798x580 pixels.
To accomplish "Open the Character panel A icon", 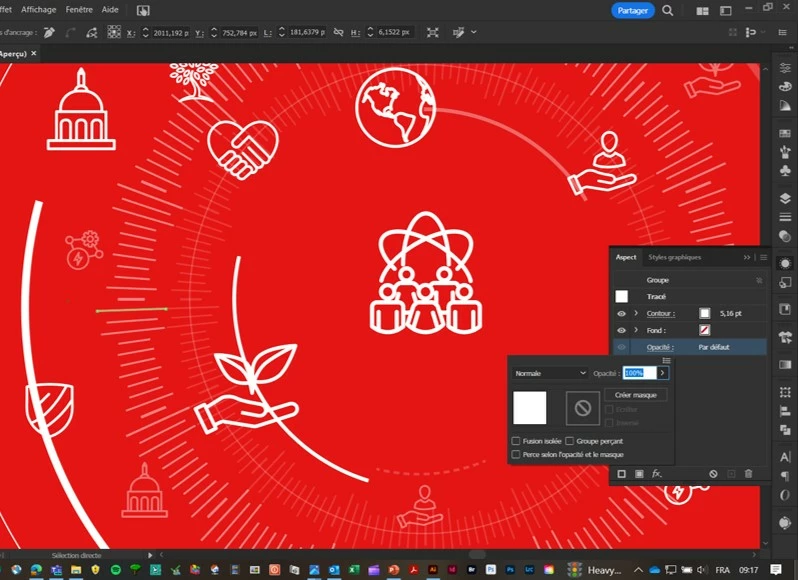I will [785, 457].
